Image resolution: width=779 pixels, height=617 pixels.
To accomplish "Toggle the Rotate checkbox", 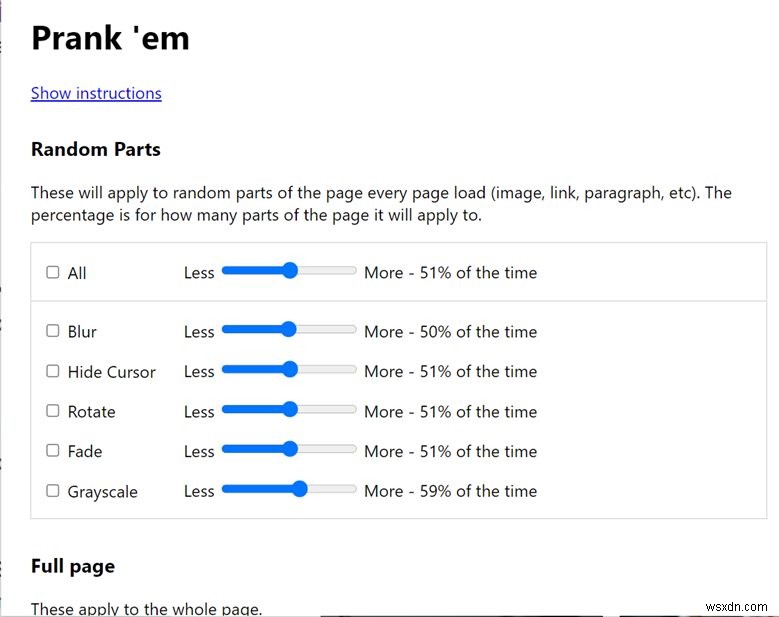I will point(53,411).
